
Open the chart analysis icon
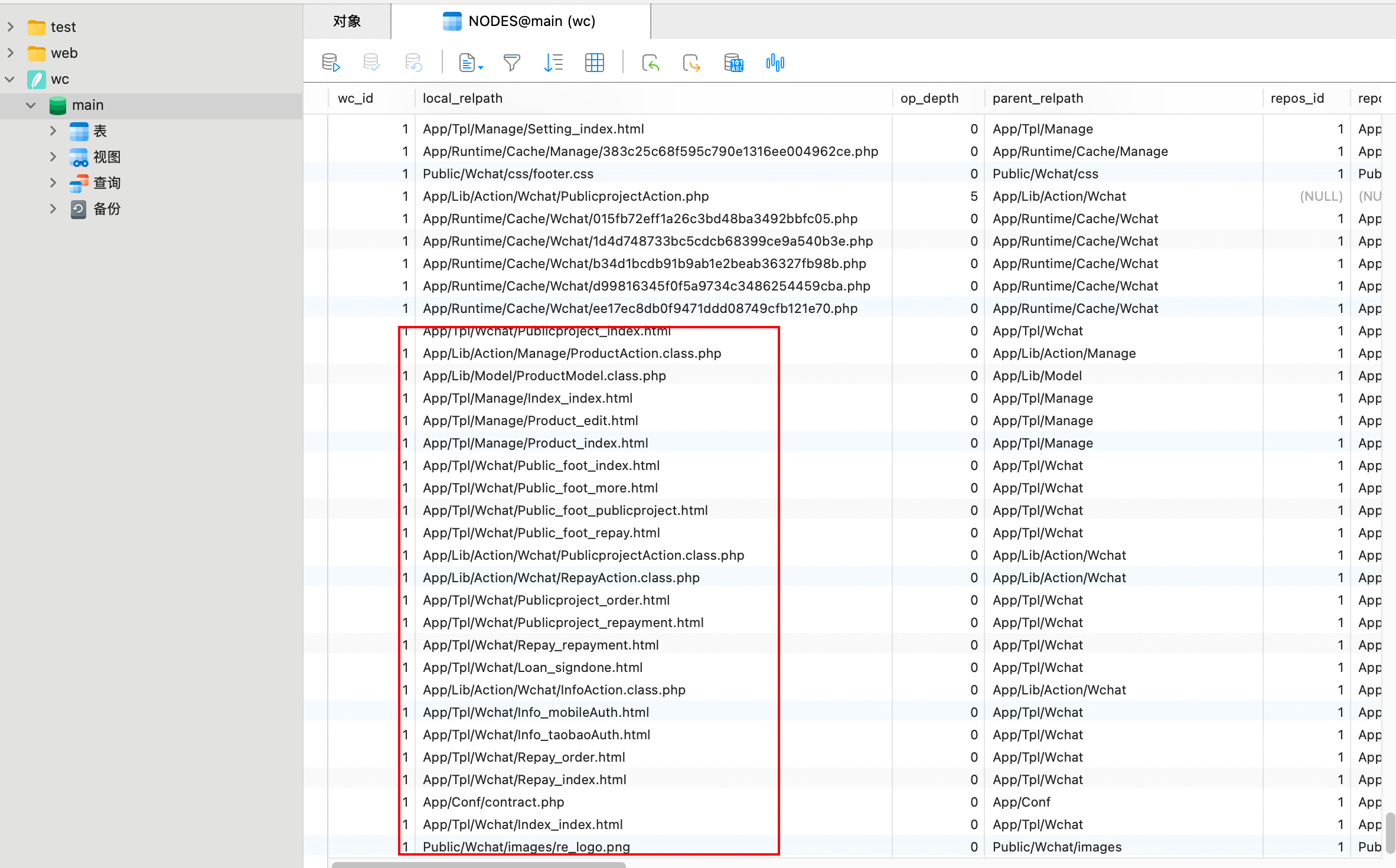[775, 63]
